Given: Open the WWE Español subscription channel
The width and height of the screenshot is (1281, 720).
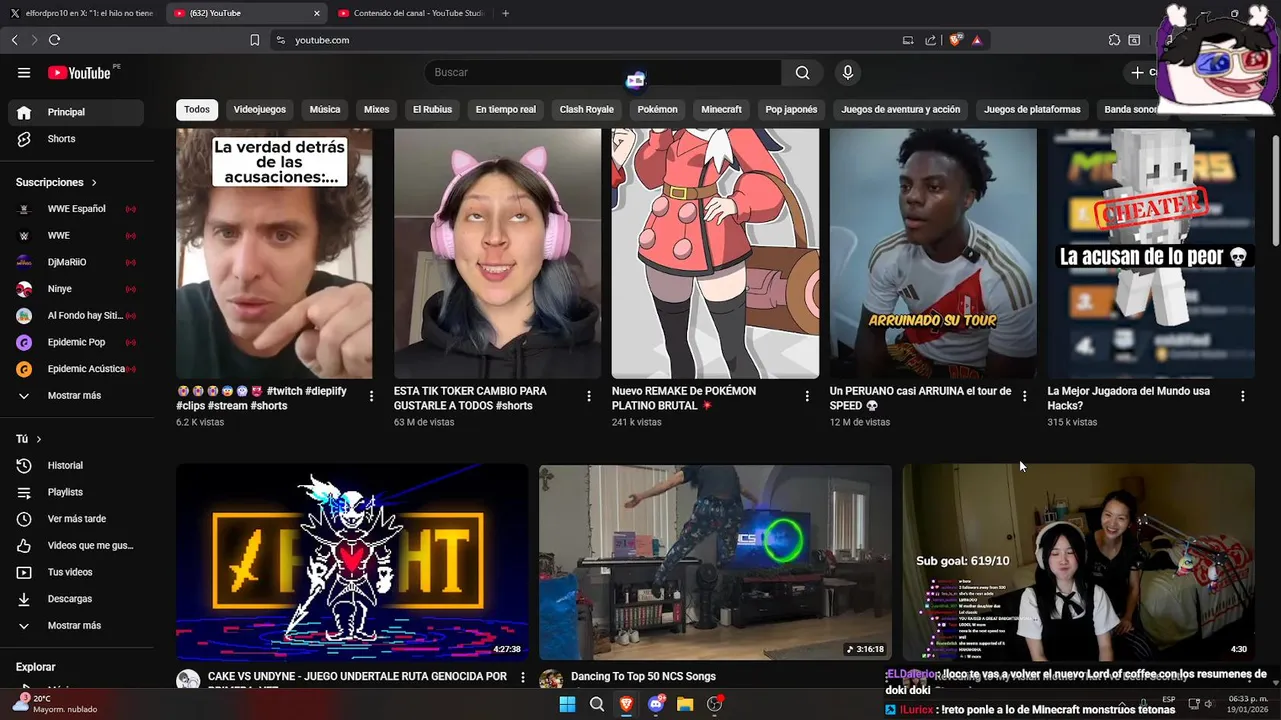Looking at the screenshot, I should click(76, 209).
